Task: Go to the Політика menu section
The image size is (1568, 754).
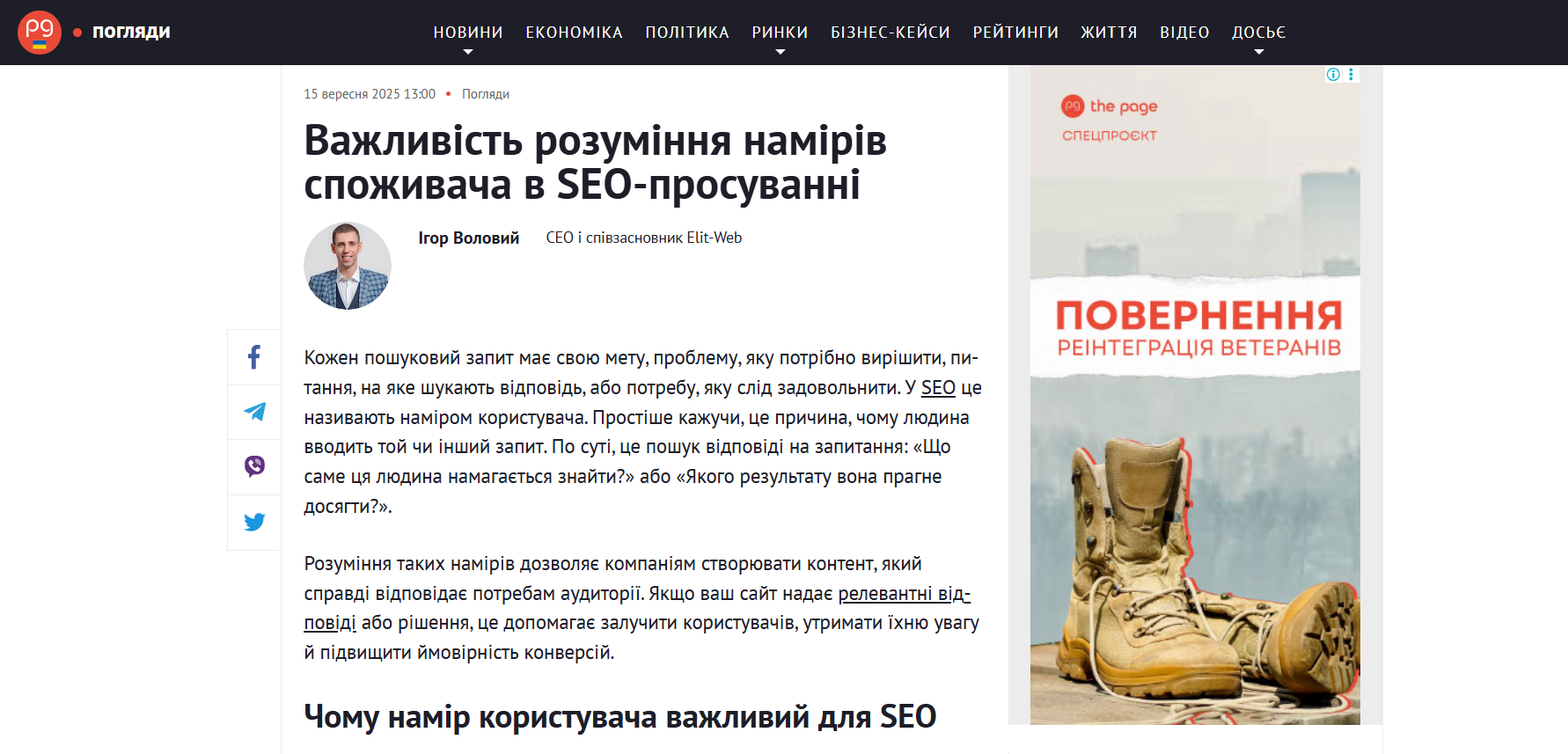Action: [x=687, y=33]
